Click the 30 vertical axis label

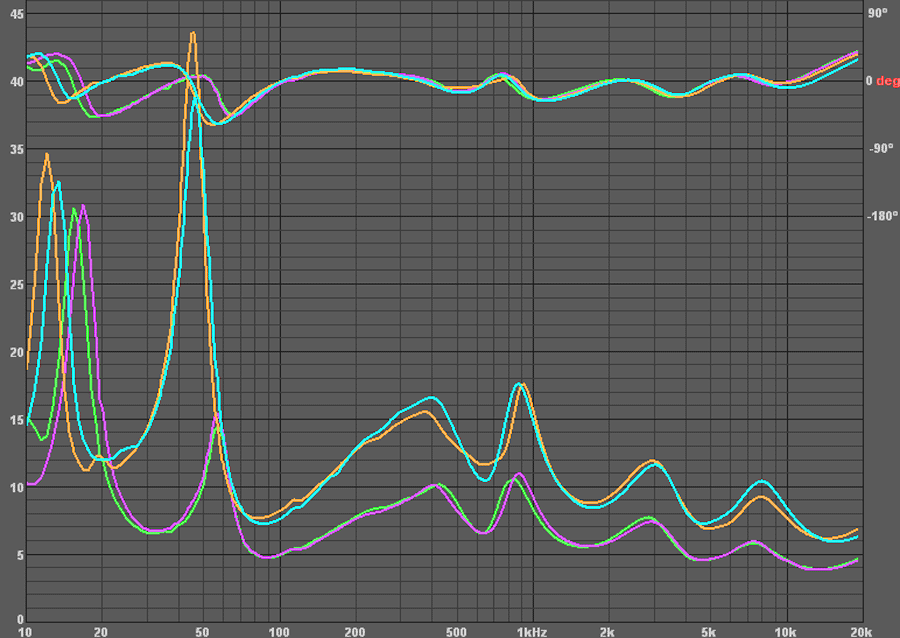tap(17, 217)
